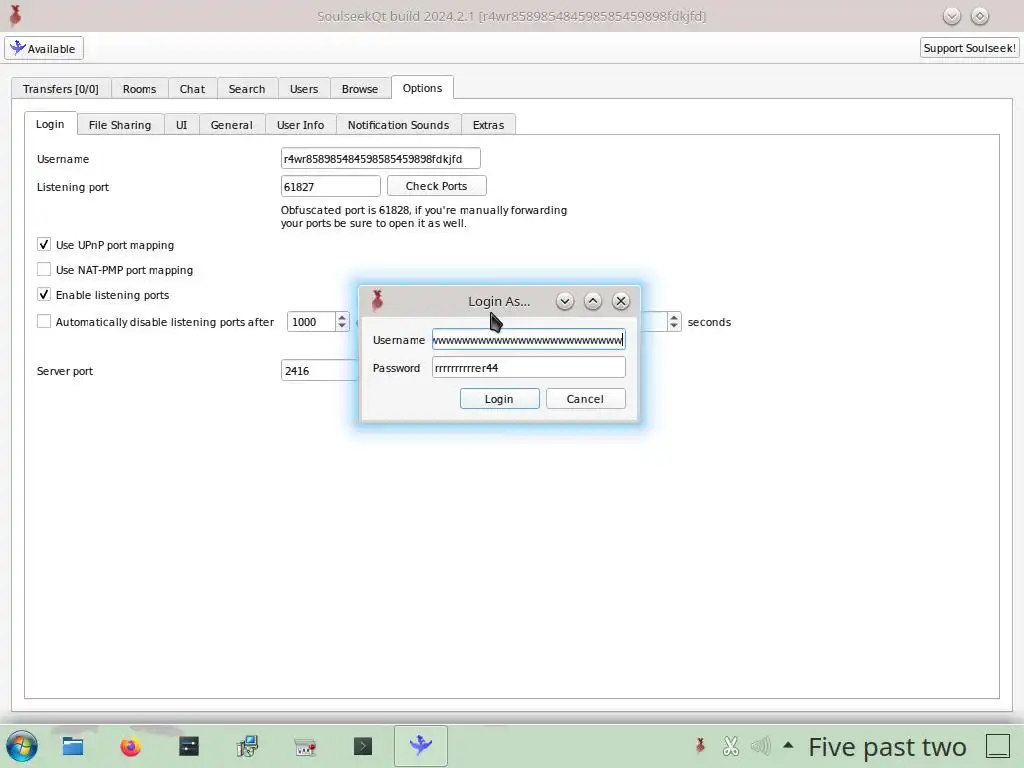Screen dimensions: 1024x768
Task: Close the Login As dialog
Action: click(621, 301)
